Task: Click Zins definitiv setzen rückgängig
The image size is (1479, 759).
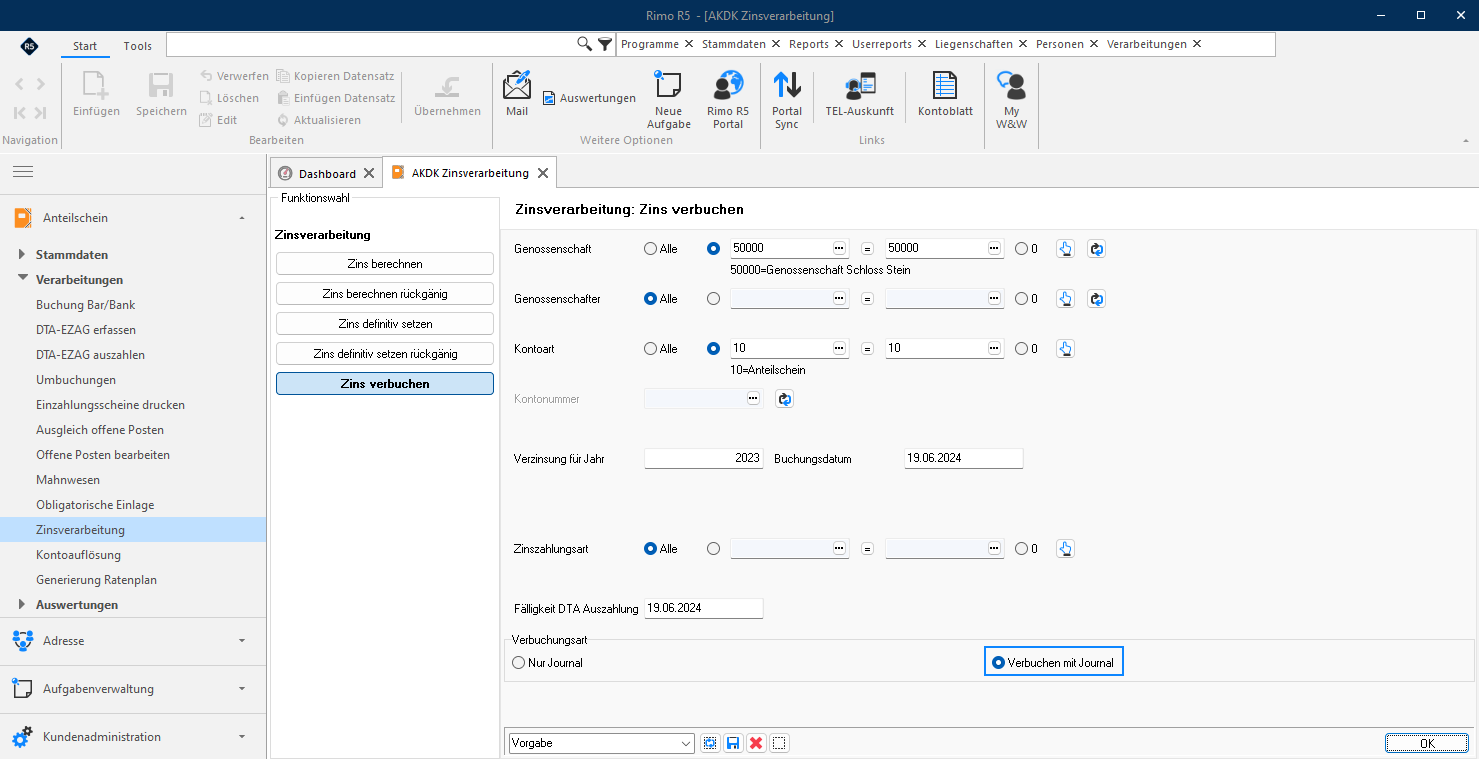Action: [385, 354]
